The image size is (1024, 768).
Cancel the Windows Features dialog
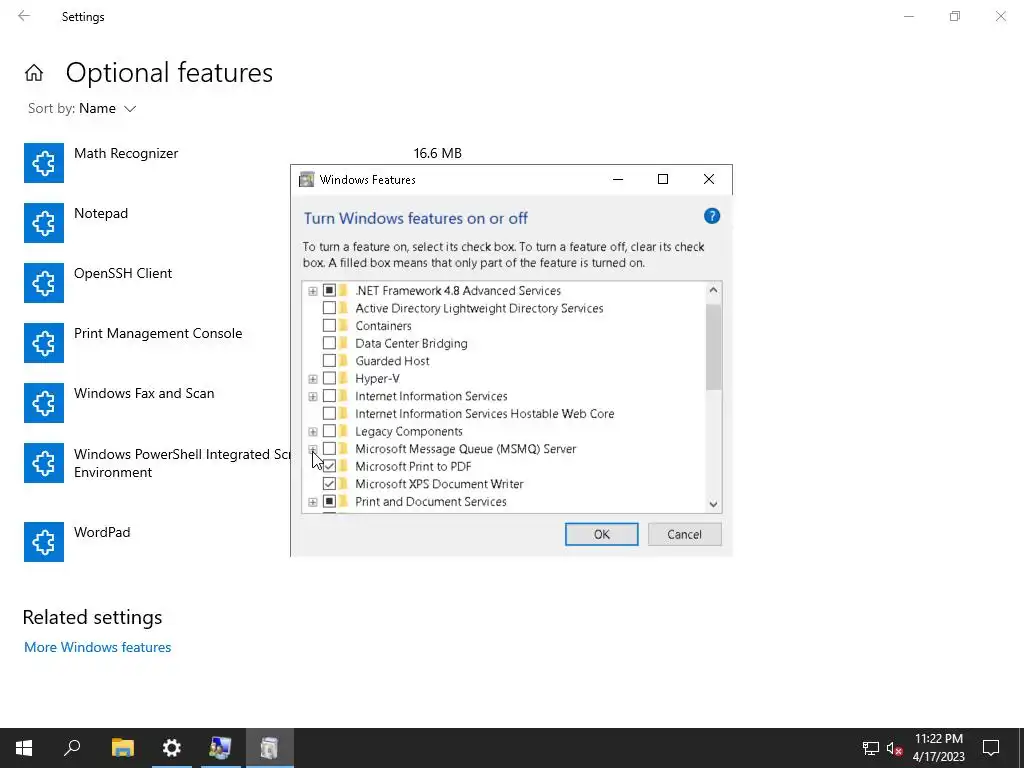coord(684,534)
